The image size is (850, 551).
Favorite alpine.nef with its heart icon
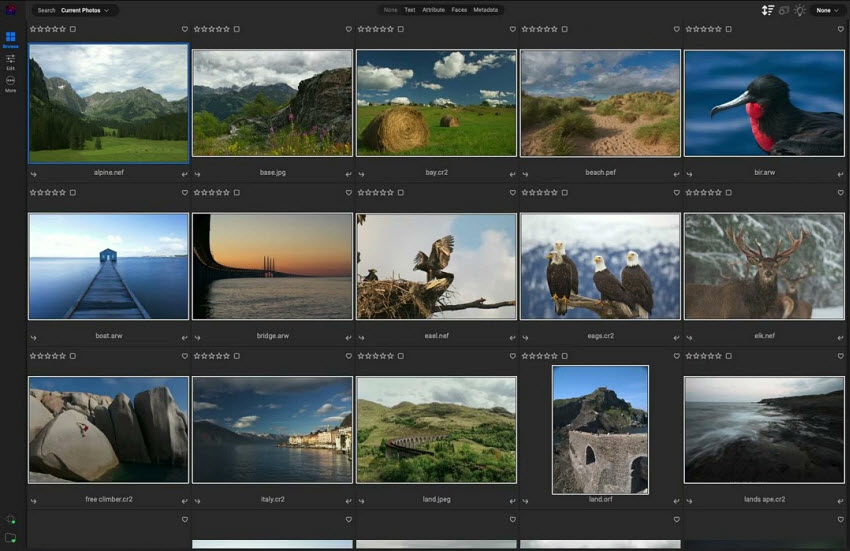(x=185, y=29)
